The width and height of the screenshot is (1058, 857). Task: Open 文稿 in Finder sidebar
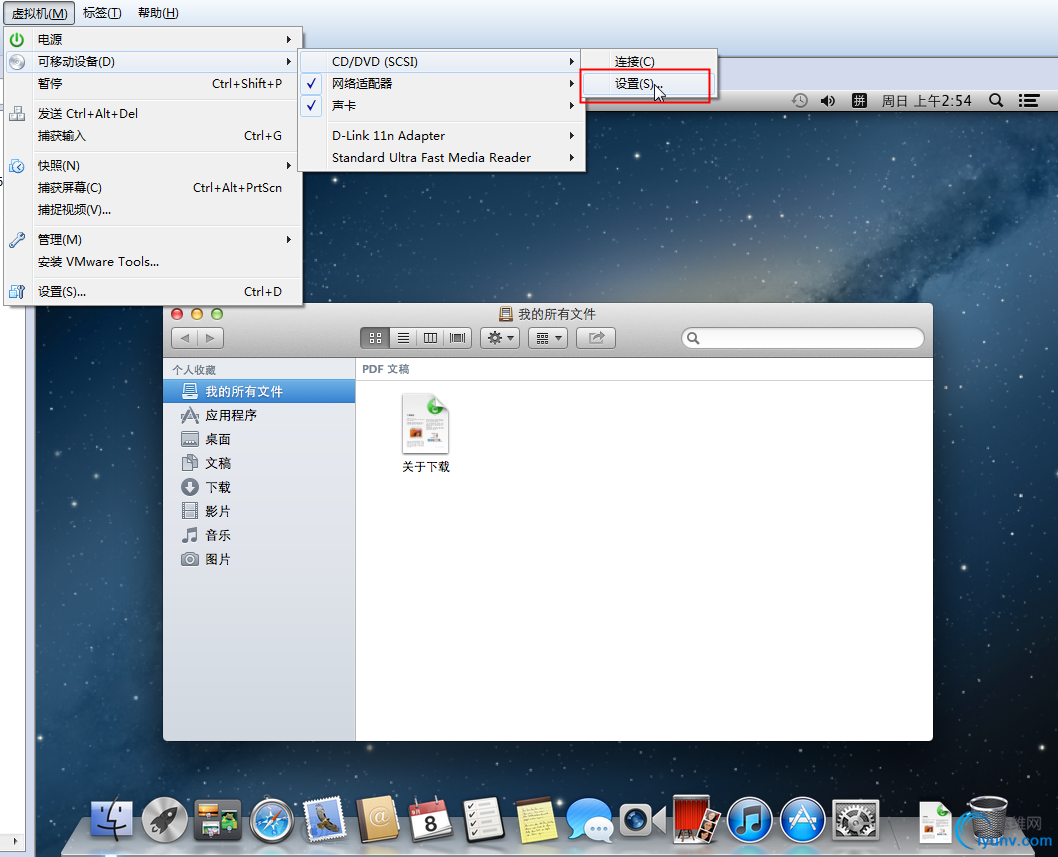coord(259,463)
